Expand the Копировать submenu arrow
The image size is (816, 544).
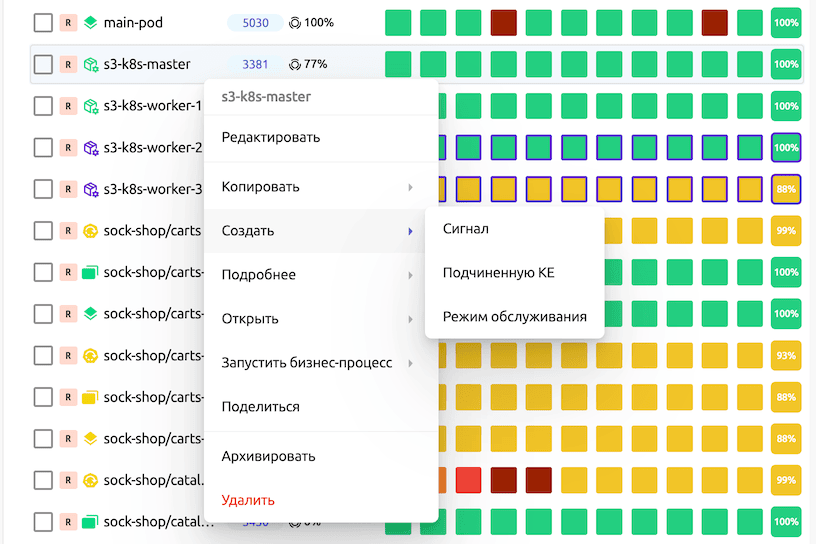(x=410, y=187)
